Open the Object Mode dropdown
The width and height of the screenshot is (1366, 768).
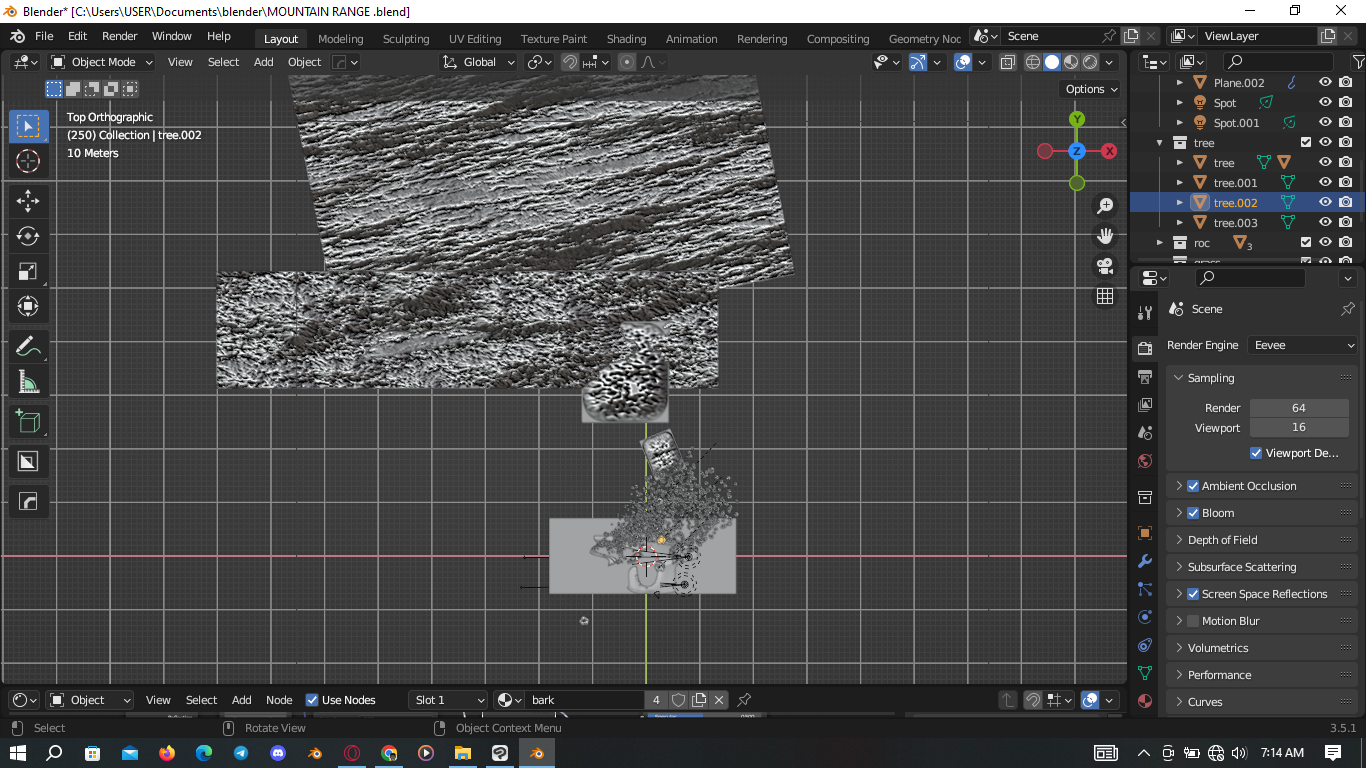click(x=102, y=62)
